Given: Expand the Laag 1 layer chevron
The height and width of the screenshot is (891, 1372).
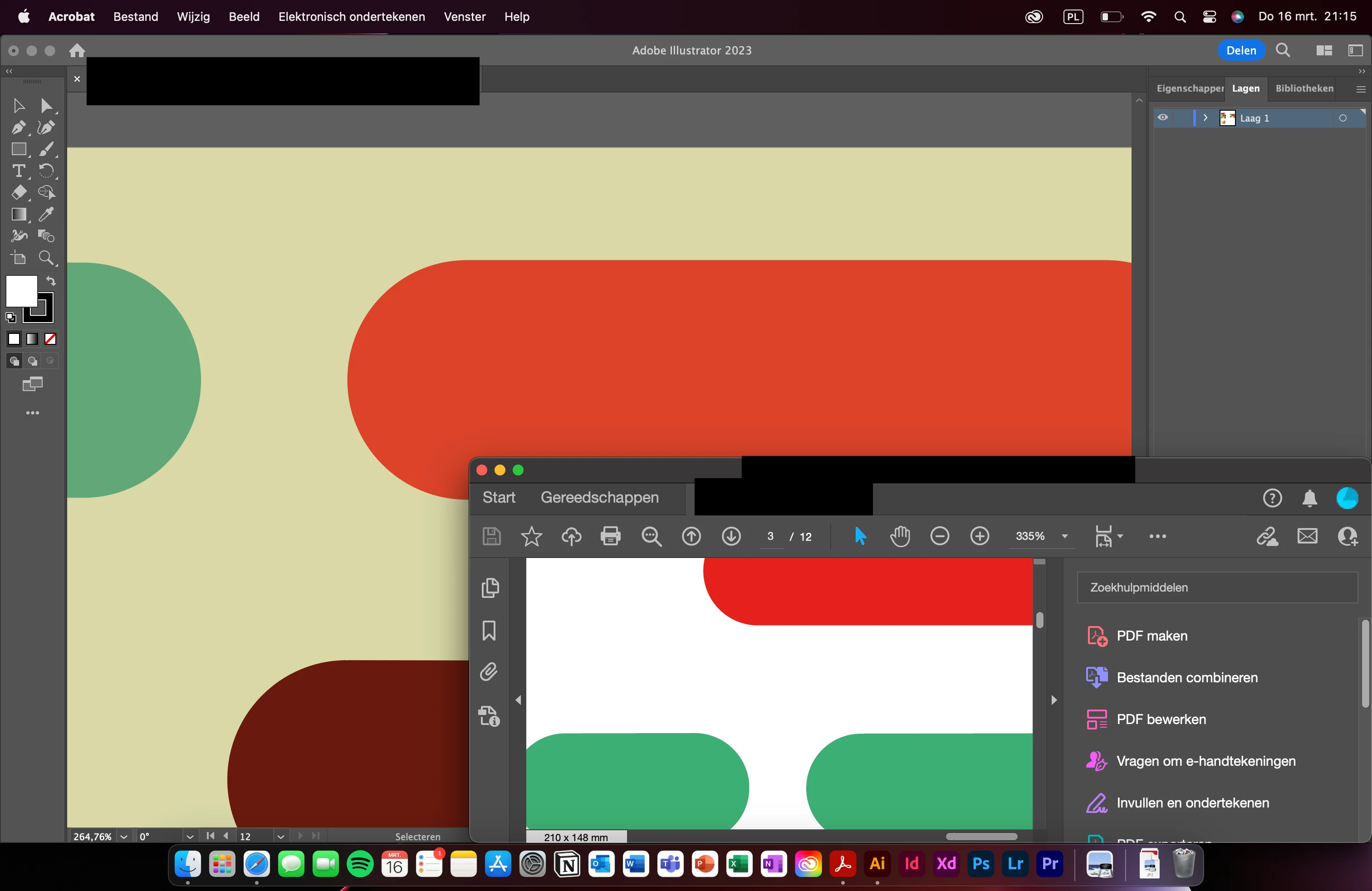Looking at the screenshot, I should point(1205,118).
